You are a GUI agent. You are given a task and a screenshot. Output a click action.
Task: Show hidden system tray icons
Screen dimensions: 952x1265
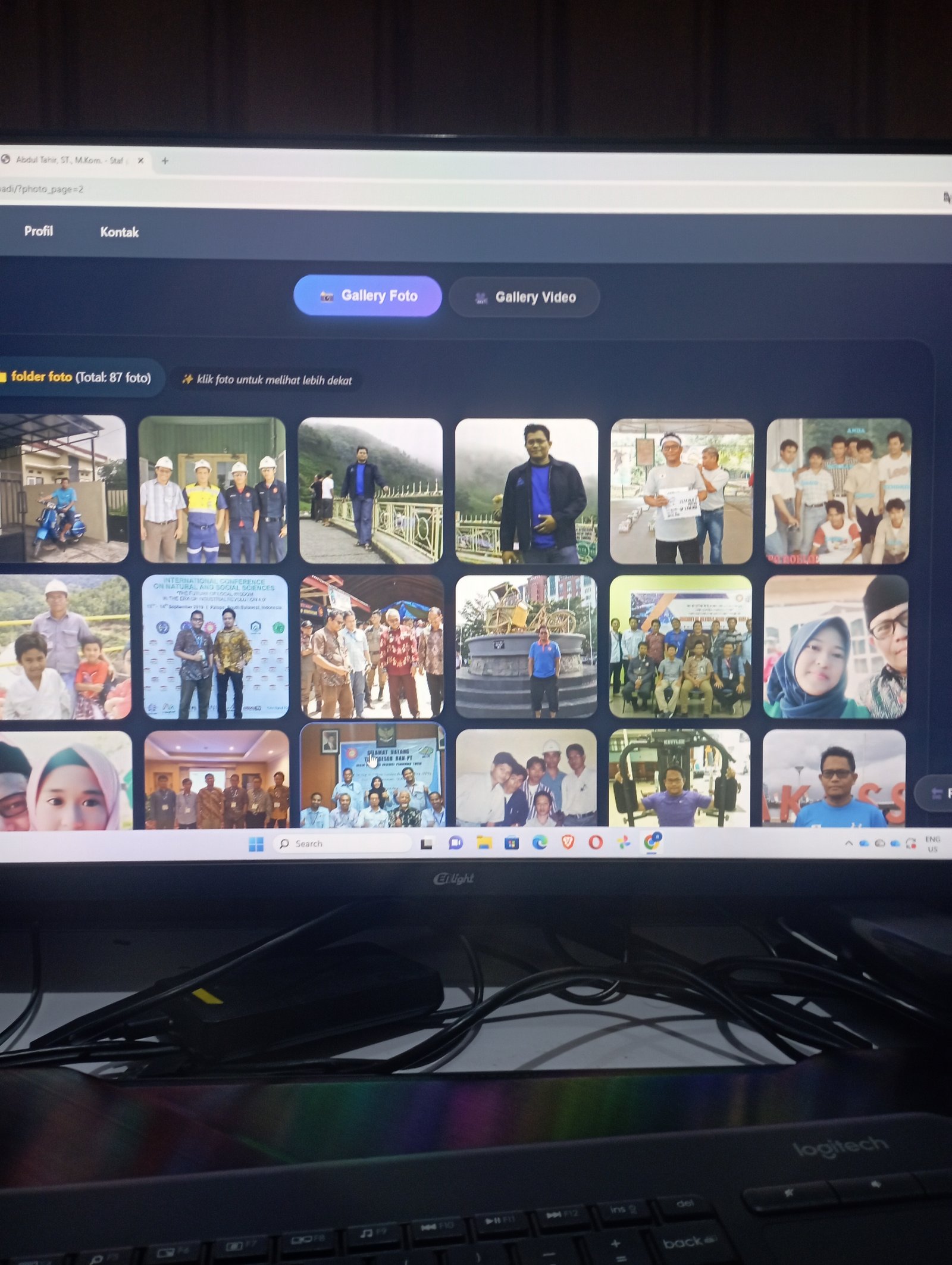tap(848, 843)
